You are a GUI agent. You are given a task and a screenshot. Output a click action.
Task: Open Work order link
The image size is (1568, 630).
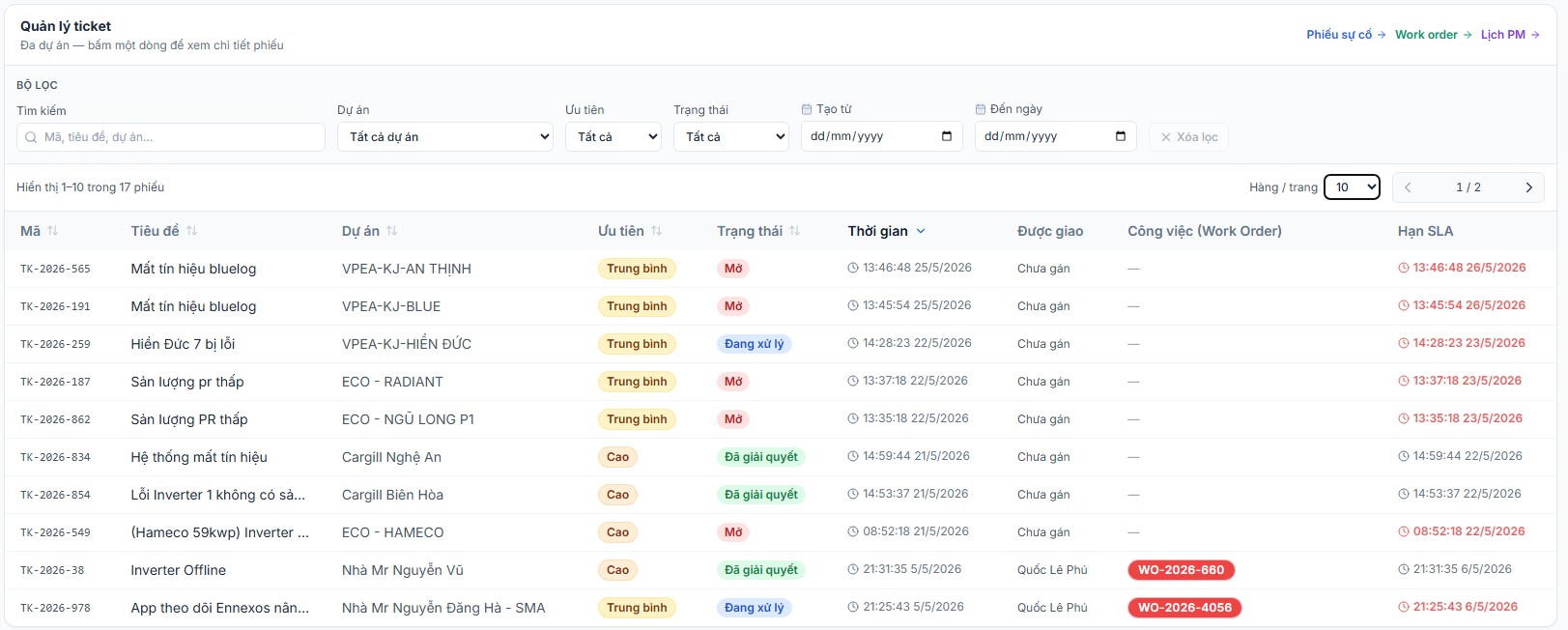pyautogui.click(x=1433, y=35)
